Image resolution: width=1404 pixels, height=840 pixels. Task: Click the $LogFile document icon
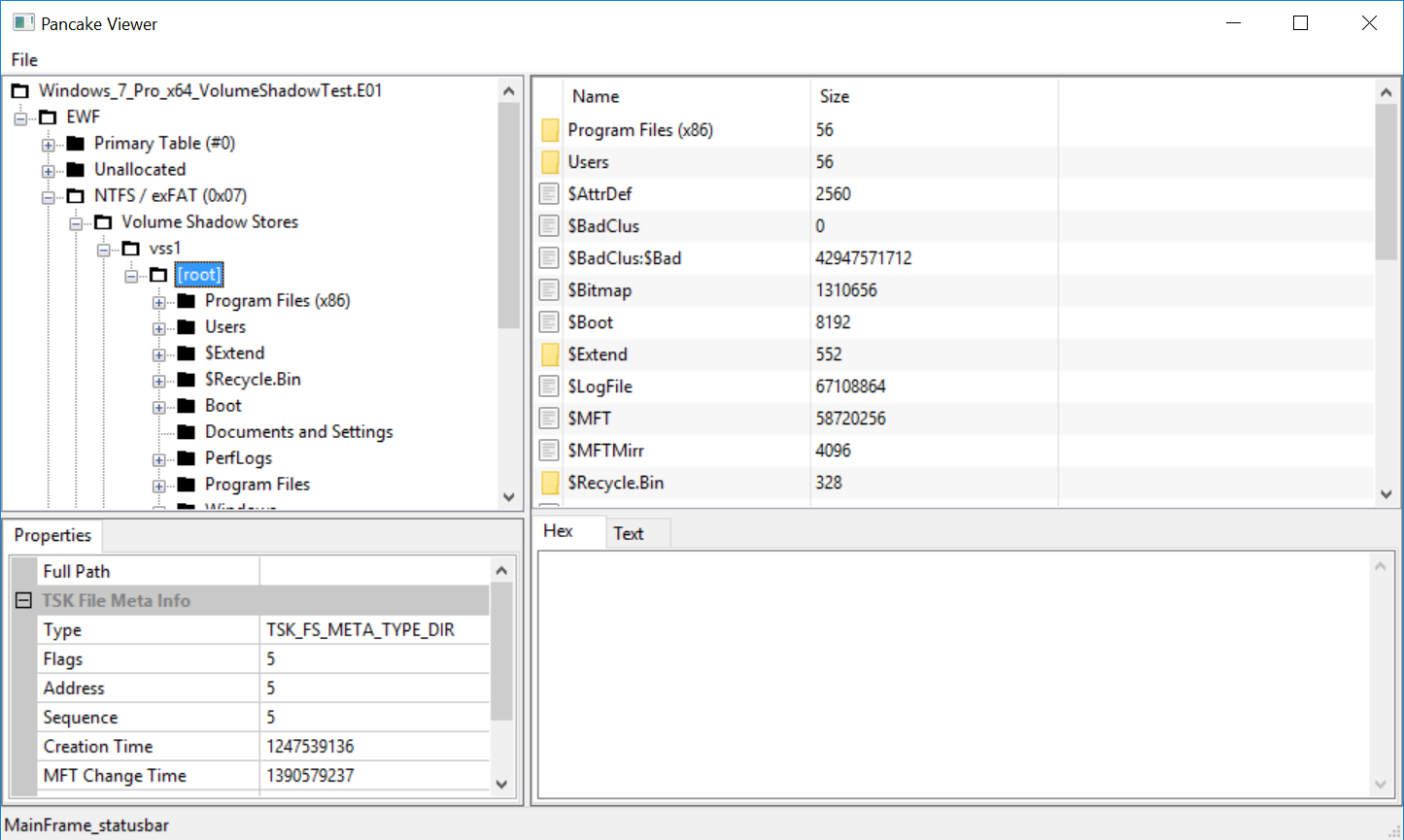[550, 386]
